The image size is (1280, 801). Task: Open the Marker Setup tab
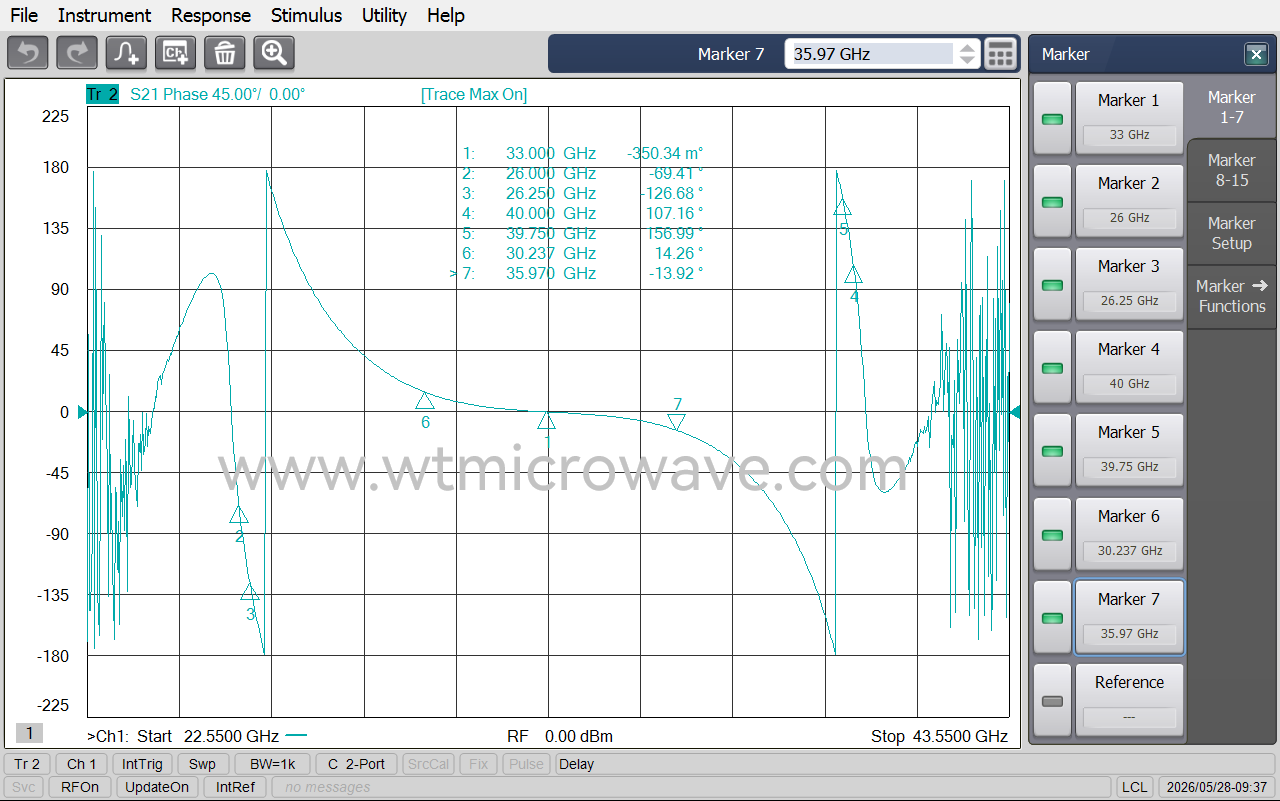[1231, 233]
